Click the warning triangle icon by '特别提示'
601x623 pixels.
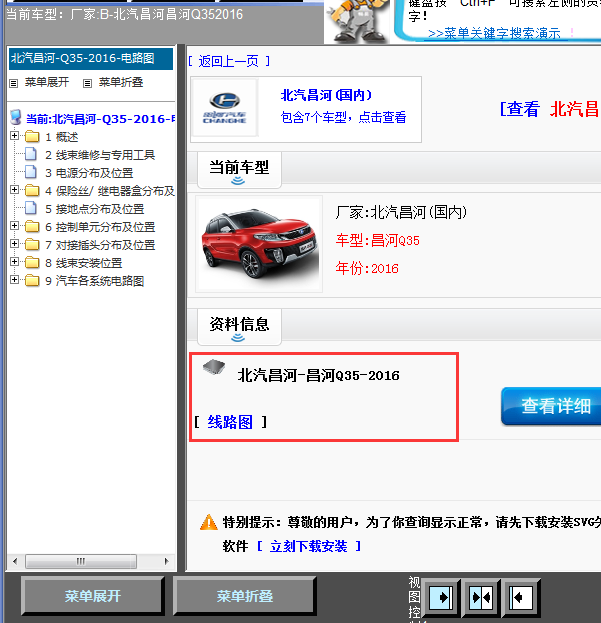tap(209, 522)
